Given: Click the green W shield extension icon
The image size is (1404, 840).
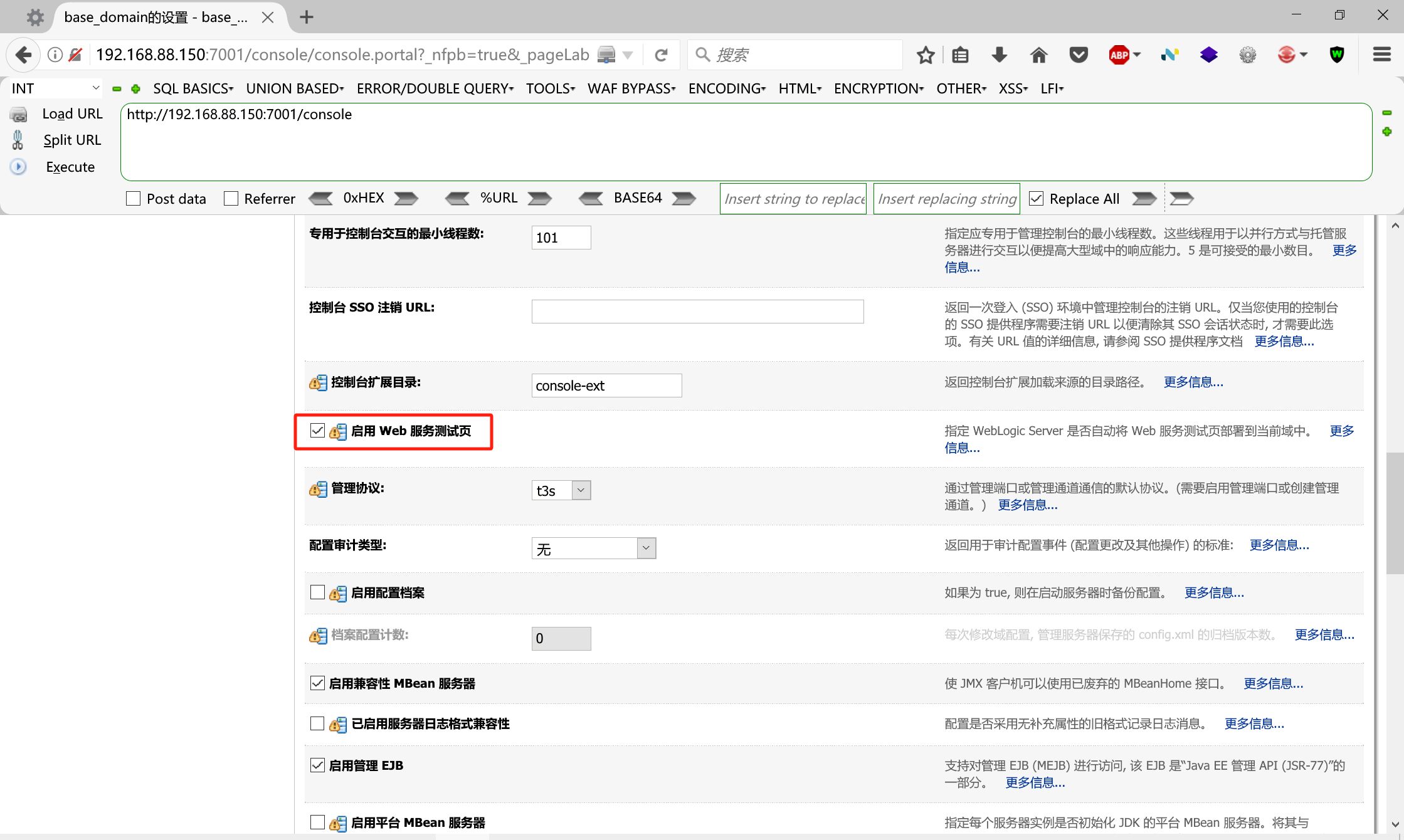Looking at the screenshot, I should (1337, 55).
